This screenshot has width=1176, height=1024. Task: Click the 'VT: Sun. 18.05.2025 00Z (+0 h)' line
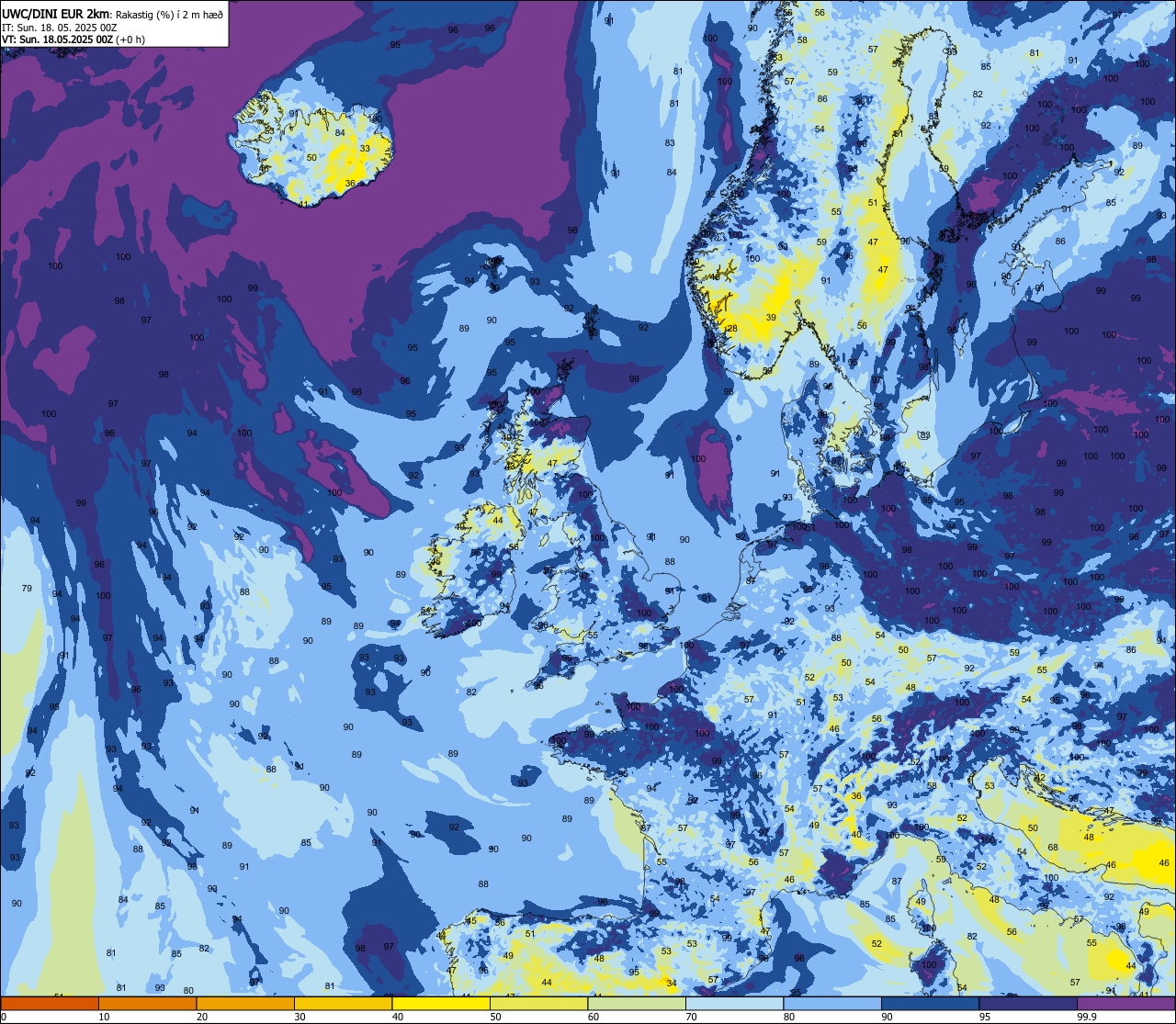tap(73, 39)
